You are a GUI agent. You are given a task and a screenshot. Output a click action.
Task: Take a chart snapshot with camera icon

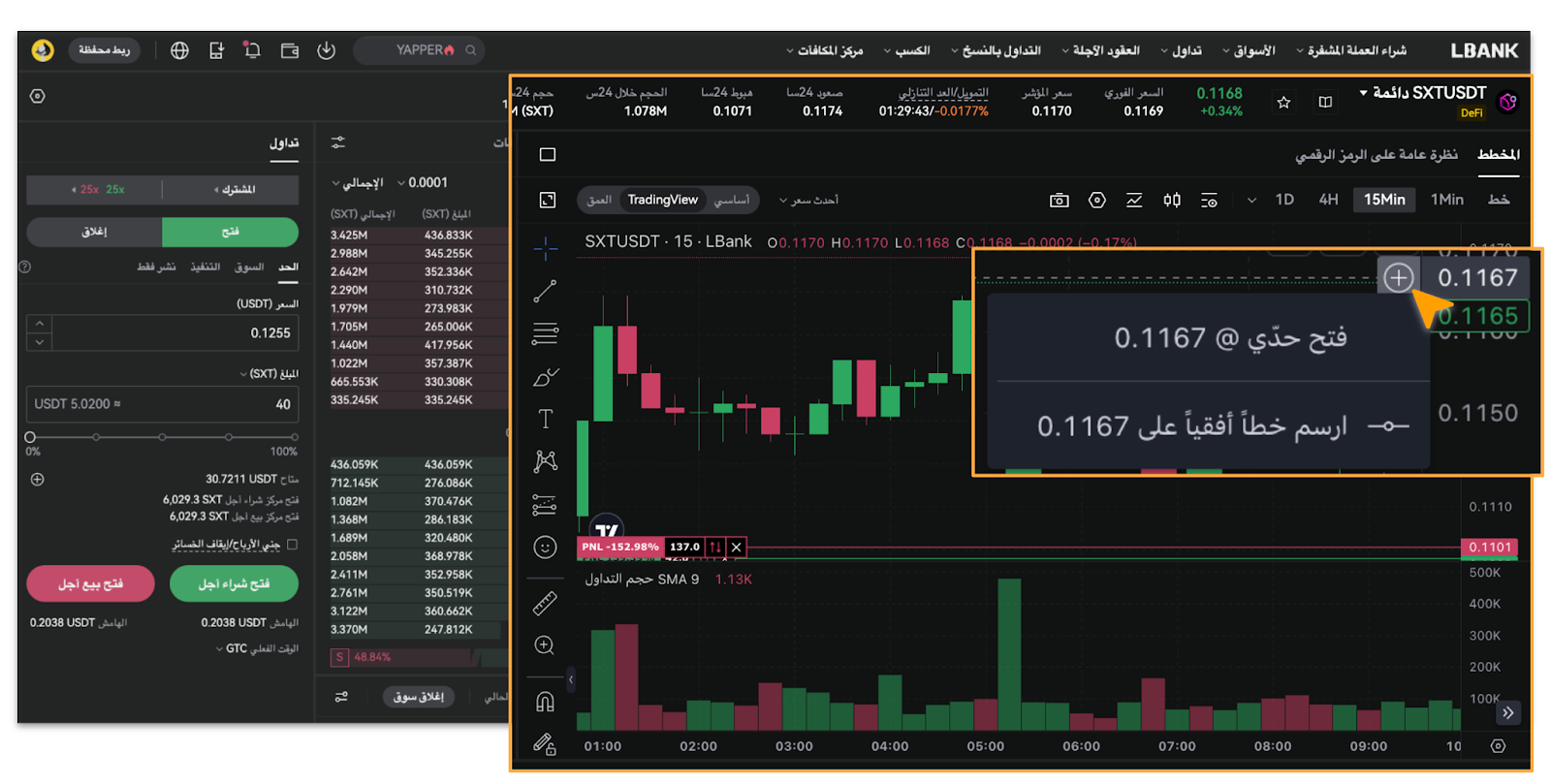tap(1060, 201)
